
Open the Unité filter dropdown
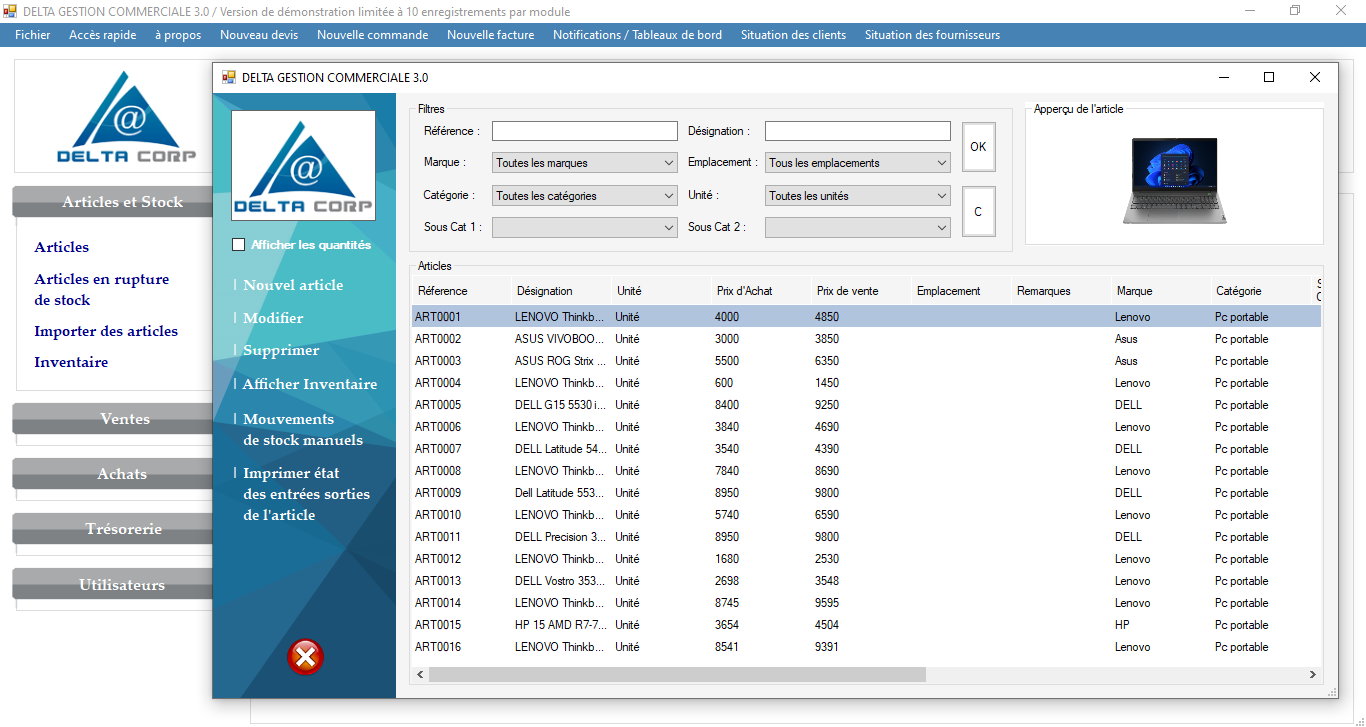[x=858, y=196]
